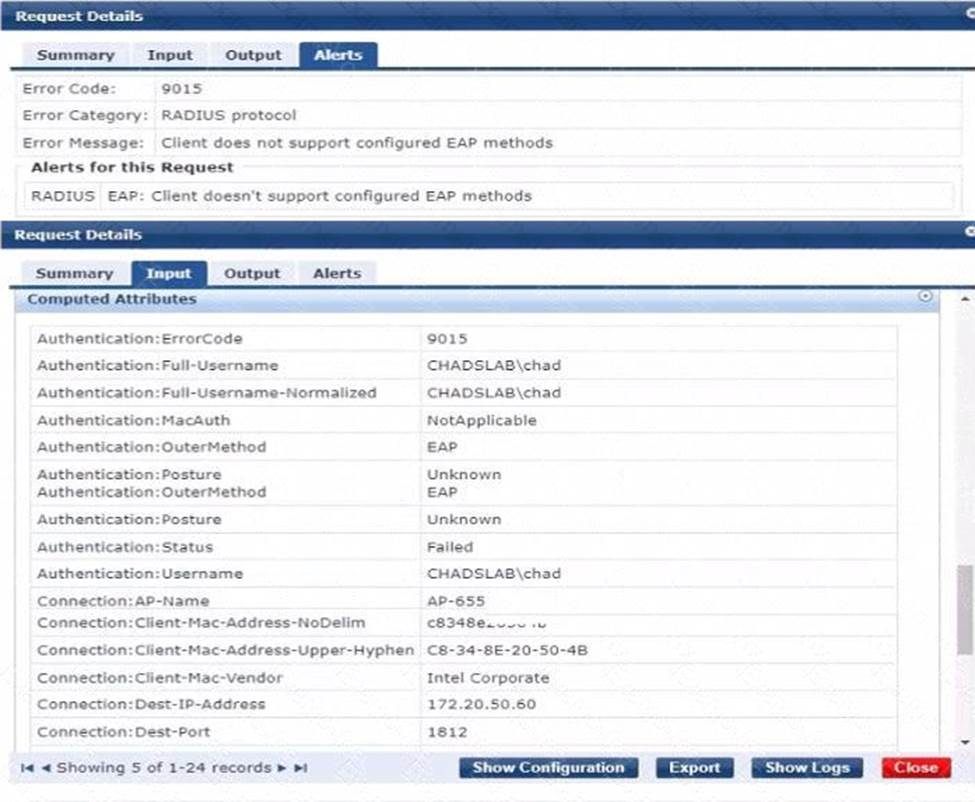
Task: Close the lower Request Details dialog via X
Action: [x=969, y=231]
